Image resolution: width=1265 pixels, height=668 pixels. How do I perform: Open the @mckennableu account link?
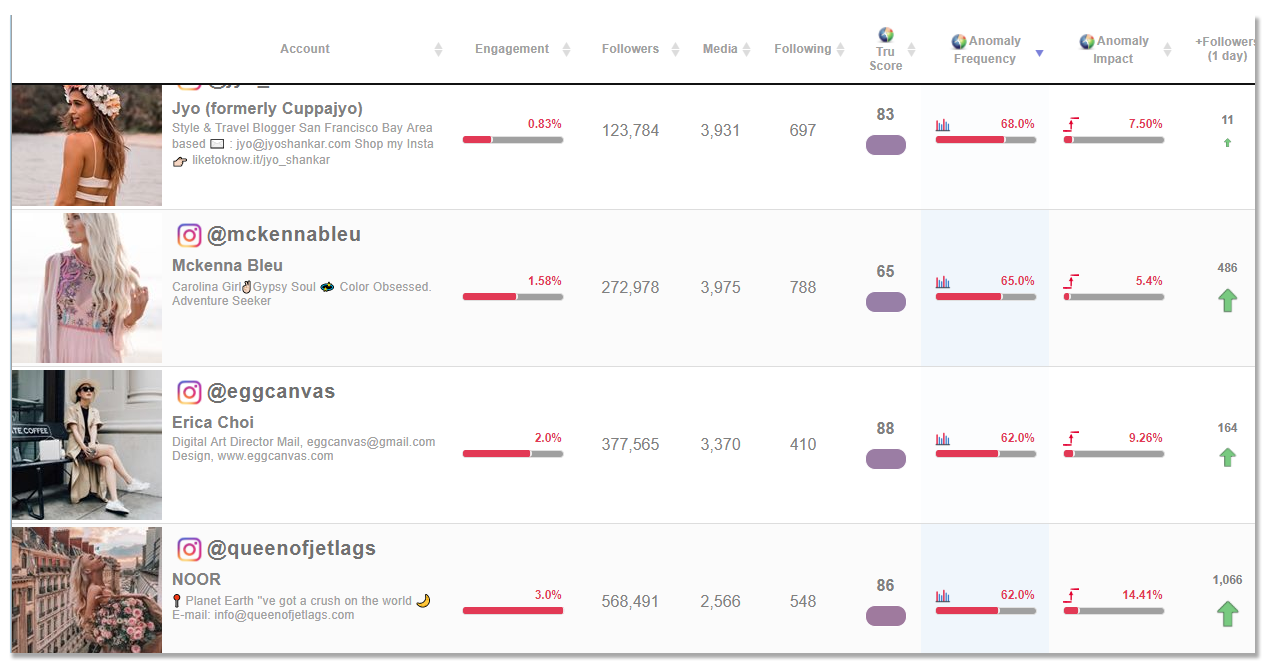pyautogui.click(x=284, y=235)
